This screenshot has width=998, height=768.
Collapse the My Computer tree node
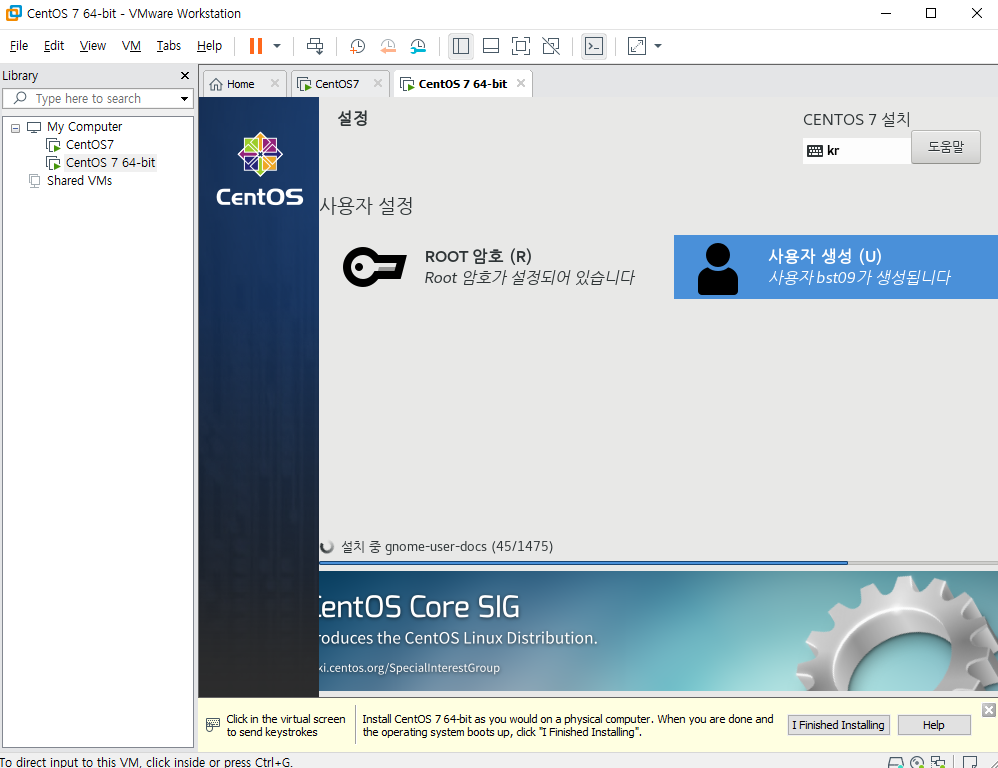coord(15,128)
